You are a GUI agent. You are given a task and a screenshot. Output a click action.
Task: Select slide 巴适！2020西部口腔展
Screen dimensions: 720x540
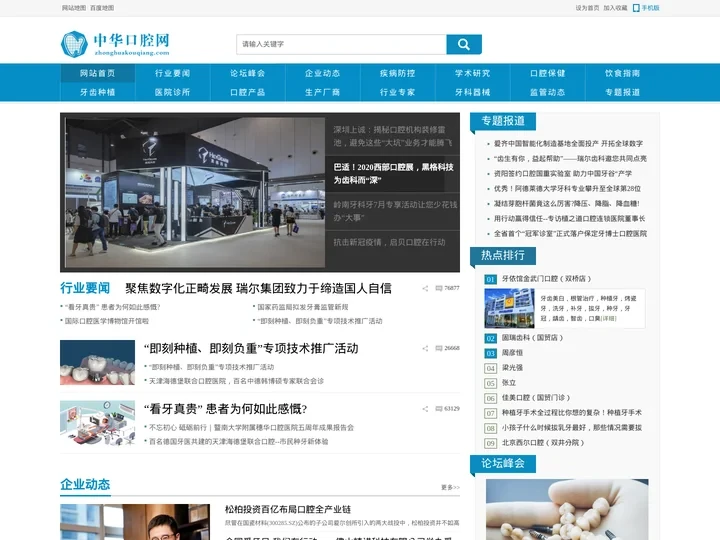click(393, 174)
